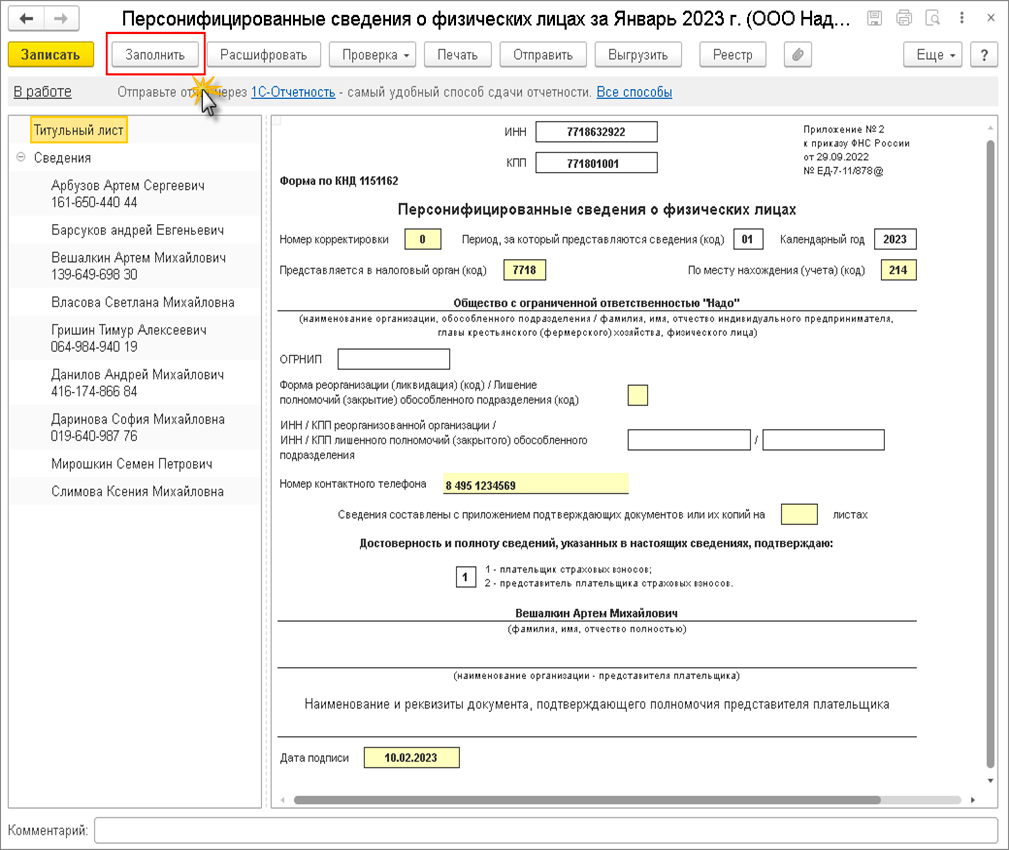Click the Расшифровать button
1009x850 pixels.
point(264,55)
